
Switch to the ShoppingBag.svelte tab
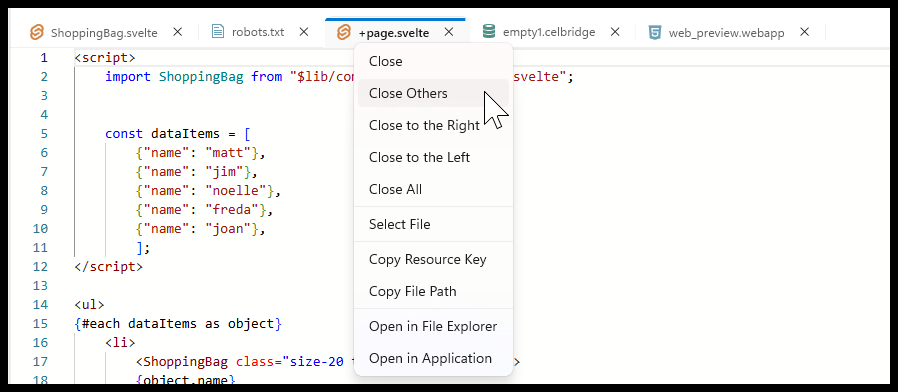104,33
